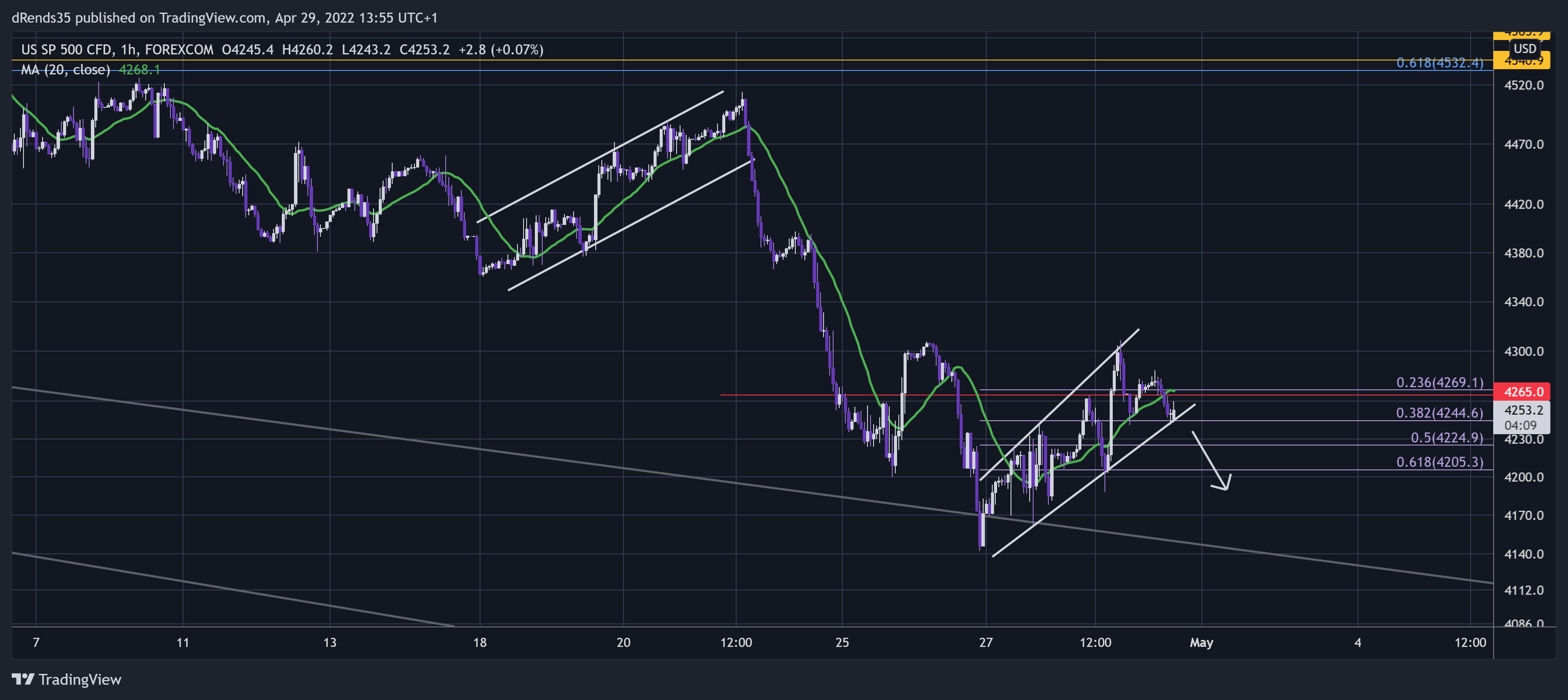Click the date 7 on time axis

tap(36, 642)
